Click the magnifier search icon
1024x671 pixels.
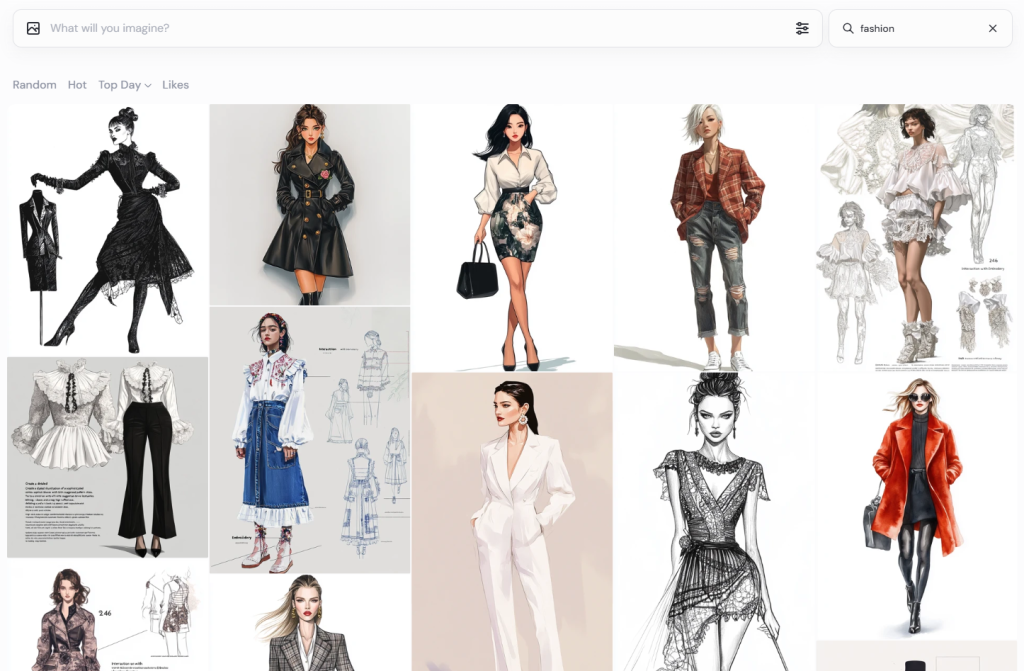(x=848, y=29)
